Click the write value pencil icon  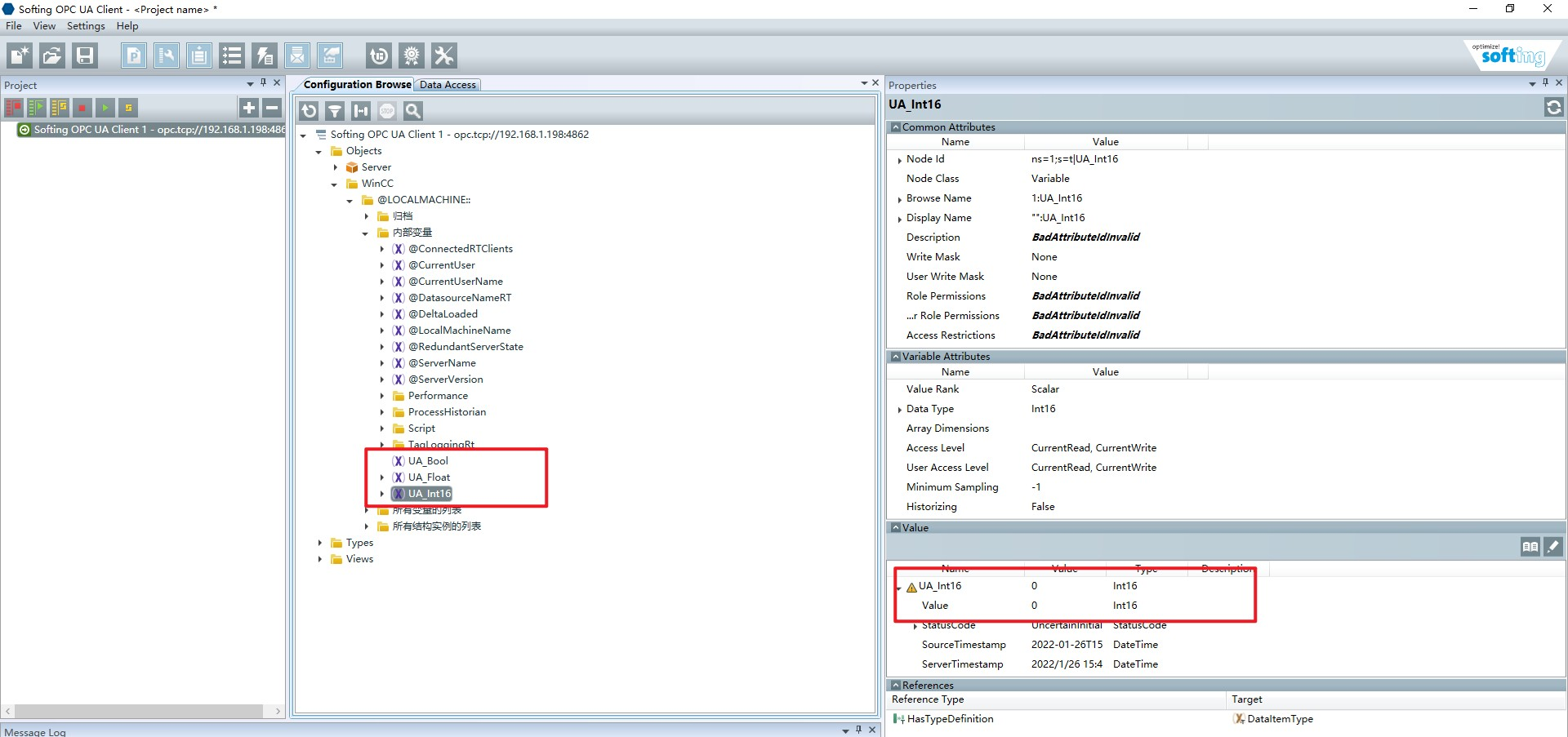(1553, 547)
